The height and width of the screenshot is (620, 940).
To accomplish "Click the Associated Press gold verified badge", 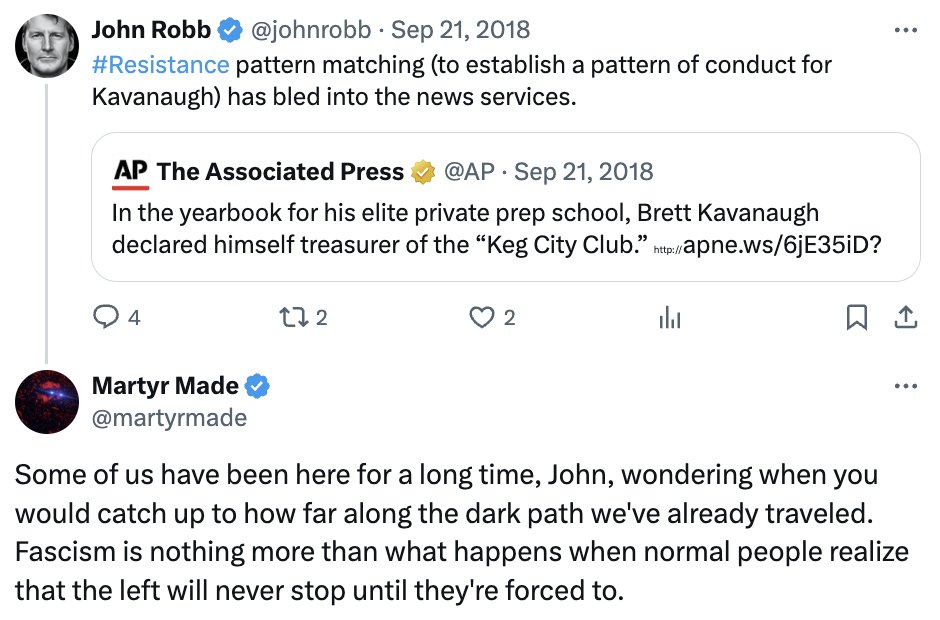I will (x=424, y=172).
